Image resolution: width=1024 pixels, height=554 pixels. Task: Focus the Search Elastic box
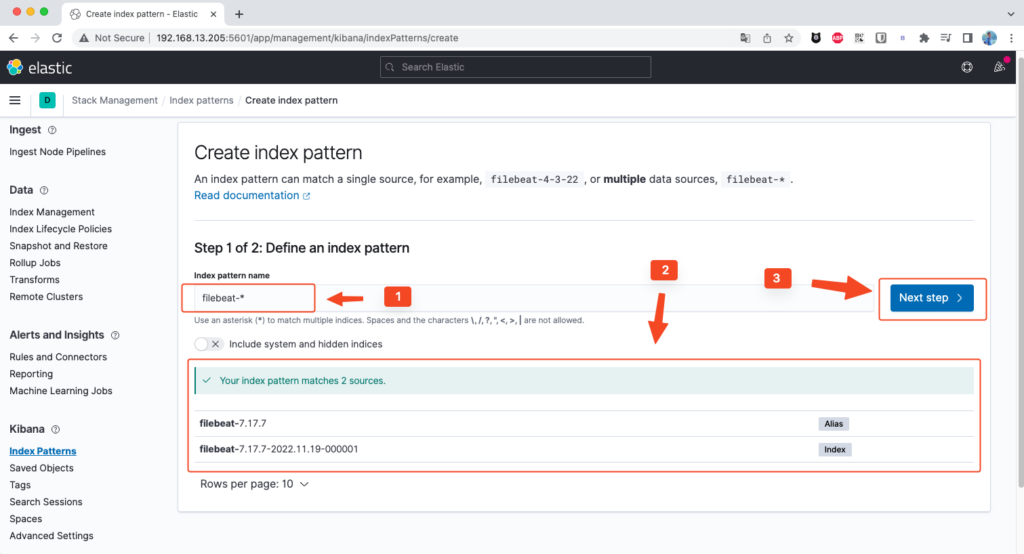pyautogui.click(x=515, y=67)
